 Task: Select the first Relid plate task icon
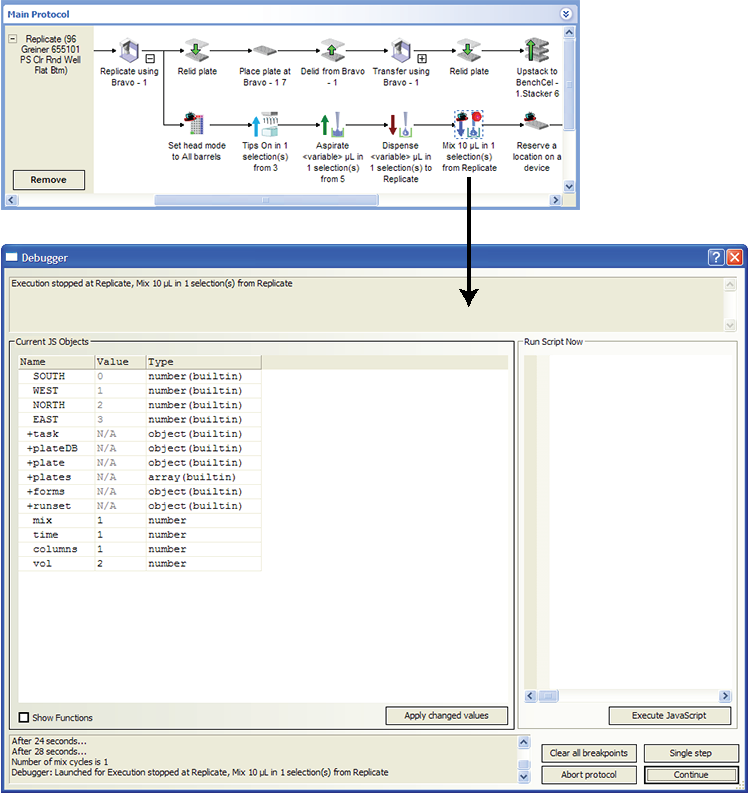pos(196,50)
